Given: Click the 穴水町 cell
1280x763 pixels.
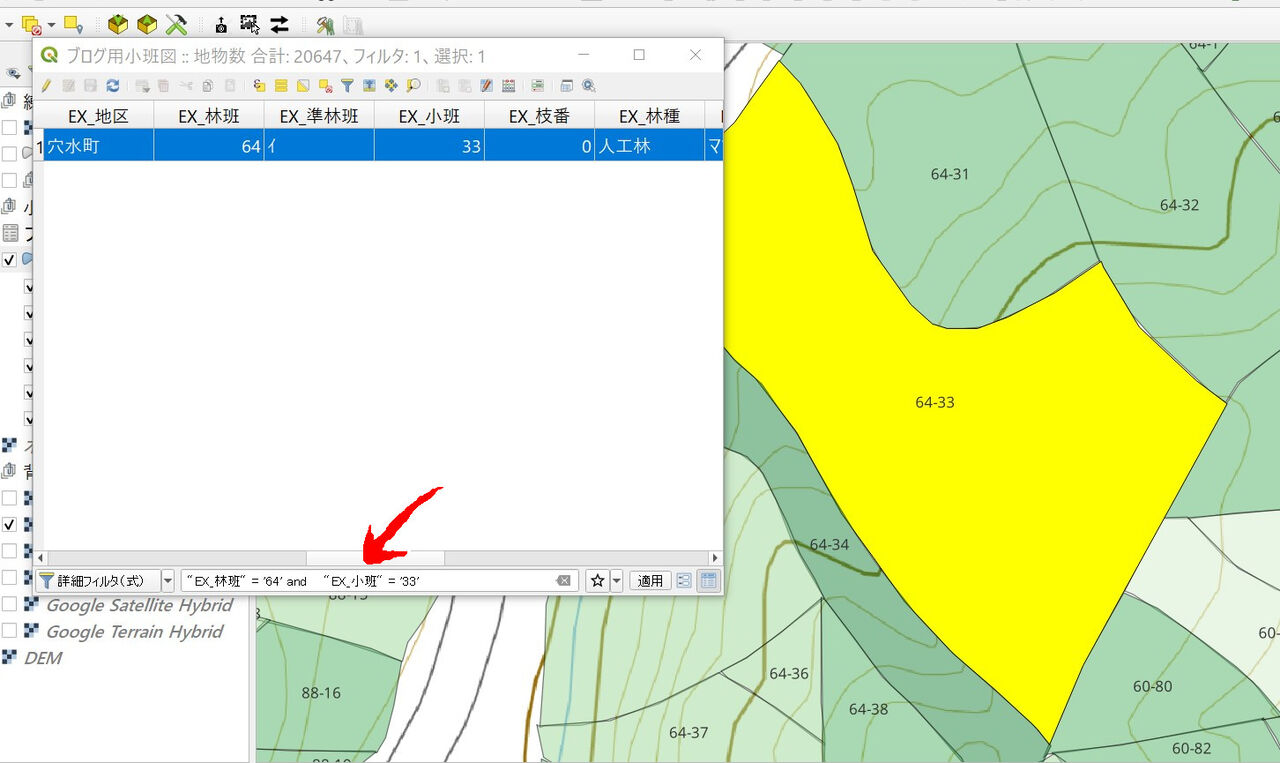Looking at the screenshot, I should (98, 146).
